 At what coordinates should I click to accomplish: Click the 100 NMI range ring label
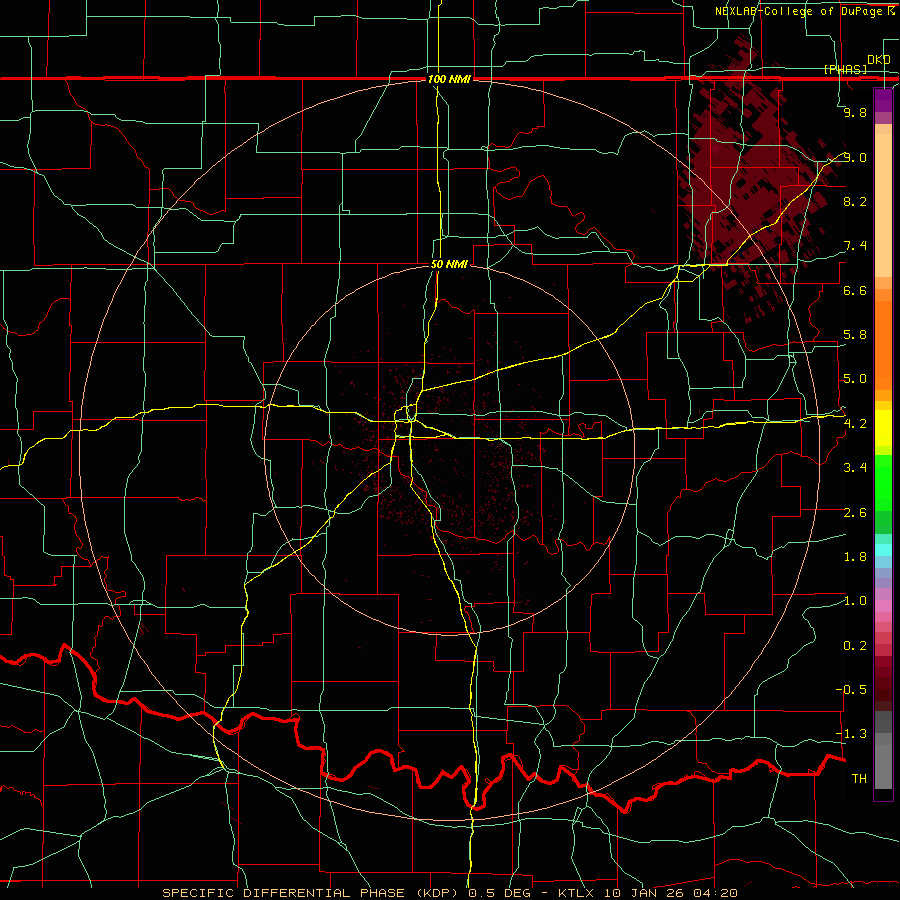pos(449,79)
